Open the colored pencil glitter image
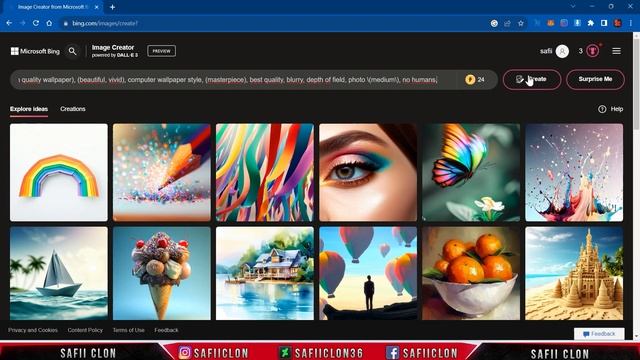 tap(162, 173)
